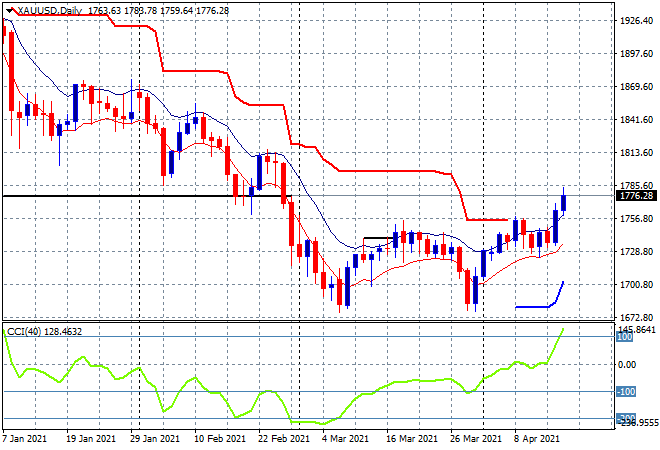Select the XAUUSD.Daily chart title text
This screenshot has width=660, height=450.
coord(50,11)
